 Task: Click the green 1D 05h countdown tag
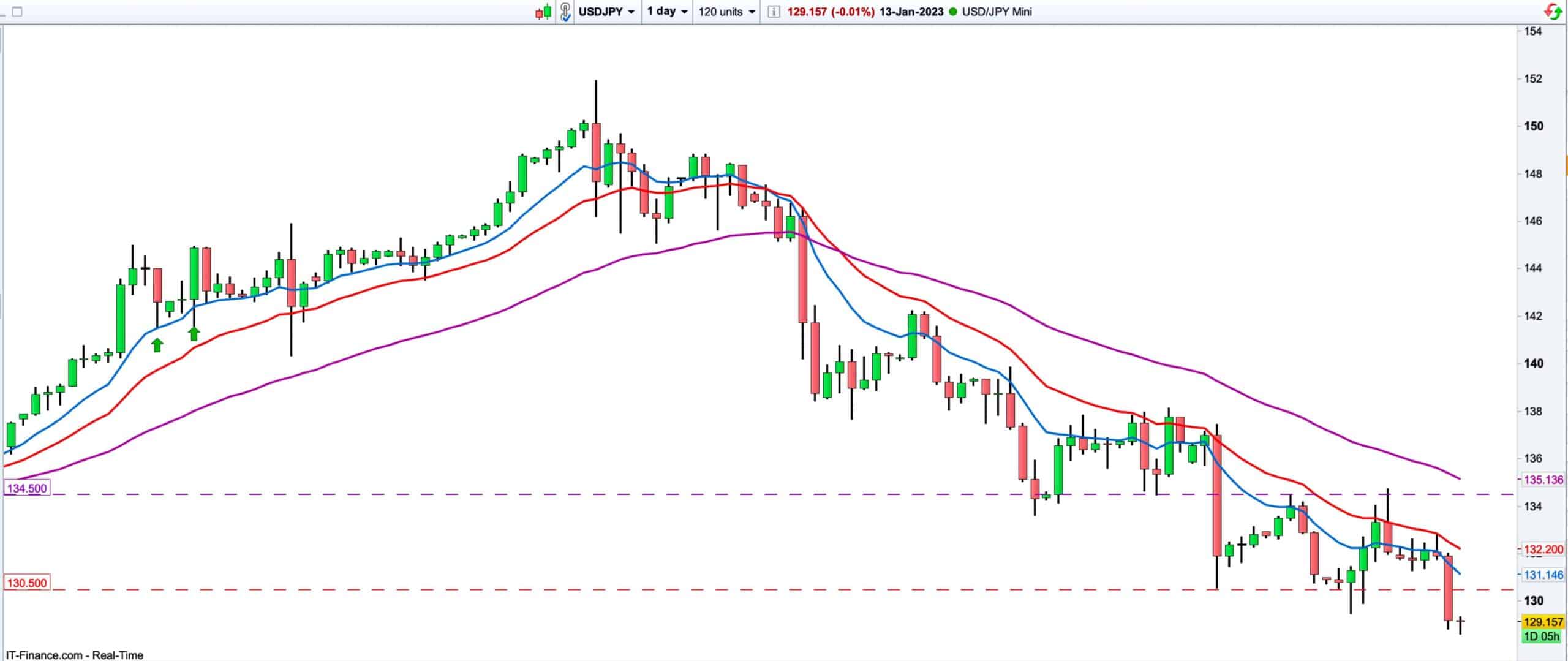coord(1542,636)
